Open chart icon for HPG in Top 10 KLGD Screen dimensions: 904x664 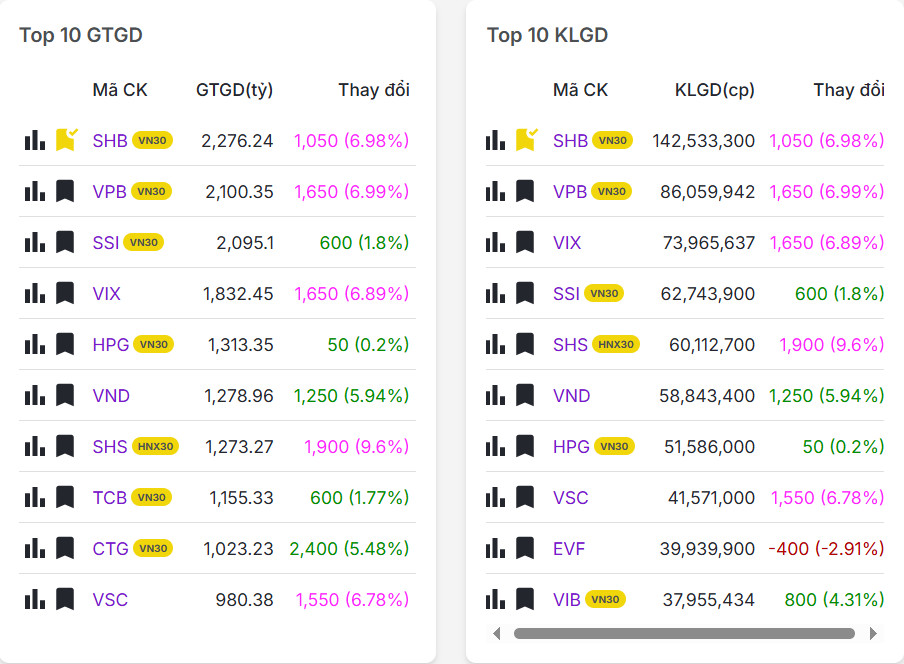495,446
